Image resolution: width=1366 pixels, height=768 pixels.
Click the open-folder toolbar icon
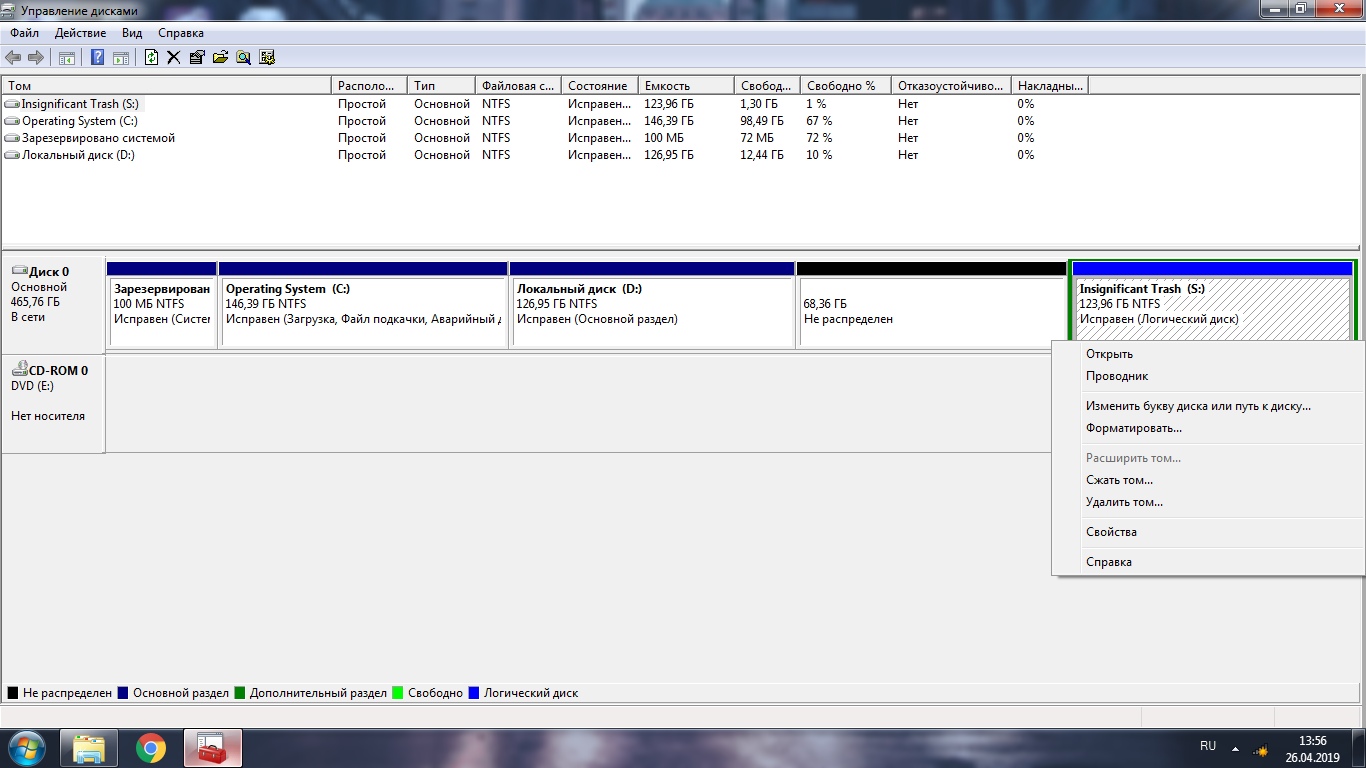click(x=220, y=57)
